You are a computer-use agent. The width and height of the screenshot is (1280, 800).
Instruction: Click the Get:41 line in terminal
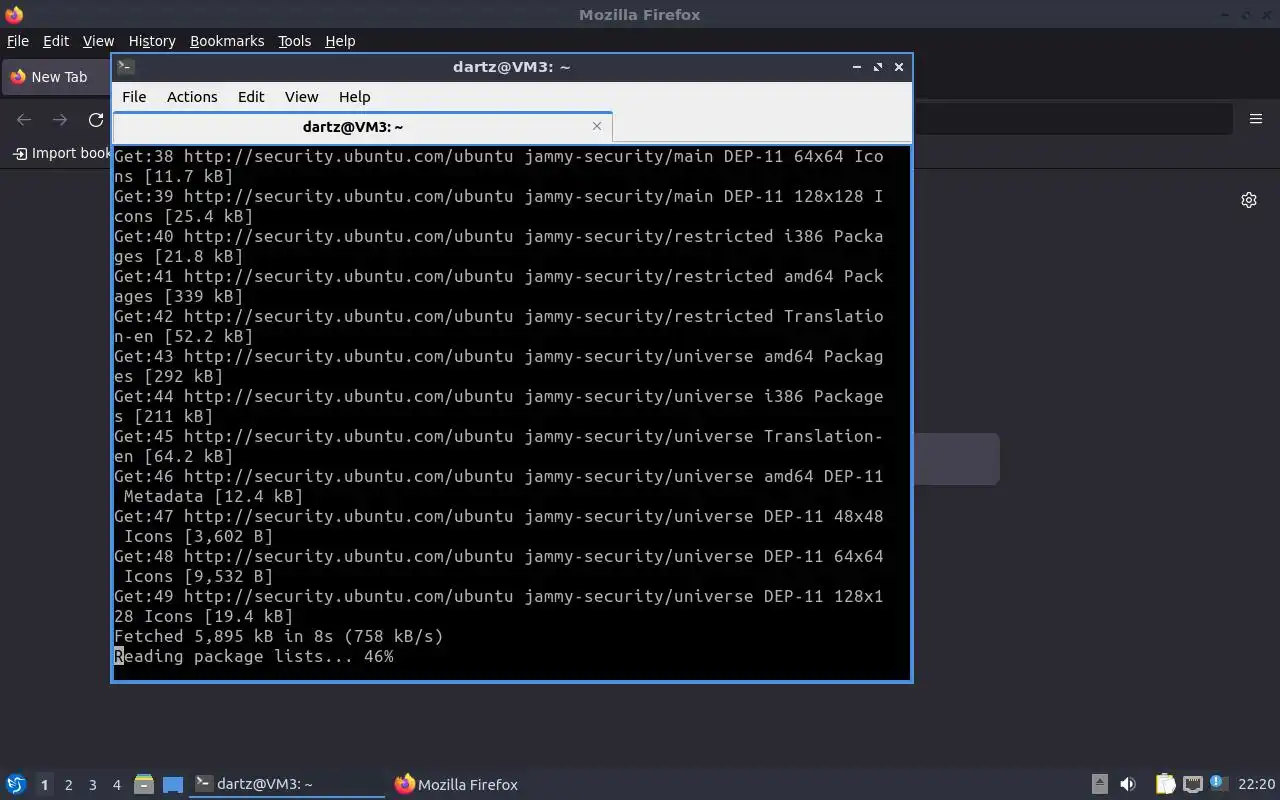499,286
